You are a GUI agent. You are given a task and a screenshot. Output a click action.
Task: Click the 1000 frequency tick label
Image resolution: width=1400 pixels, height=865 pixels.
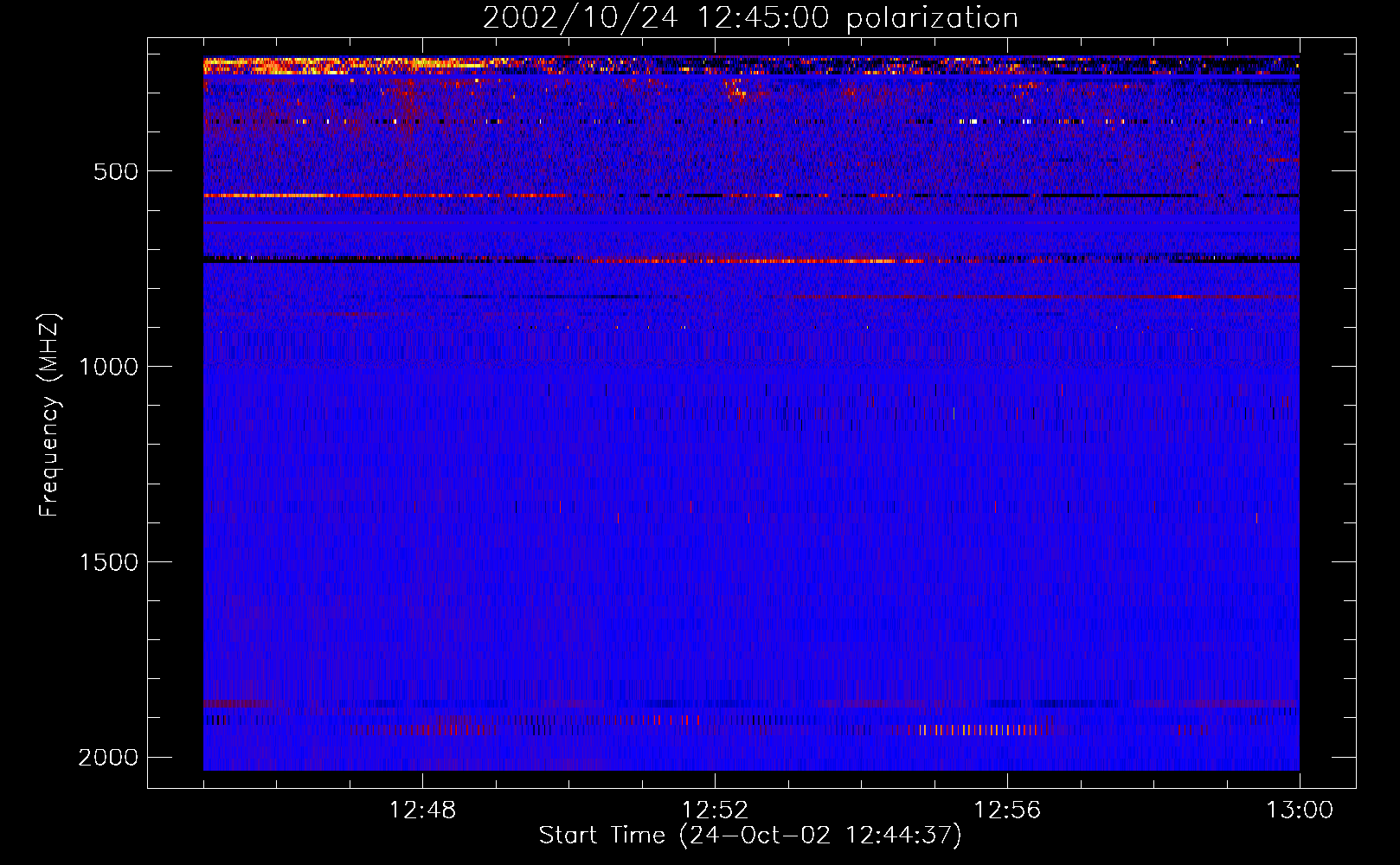(108, 367)
